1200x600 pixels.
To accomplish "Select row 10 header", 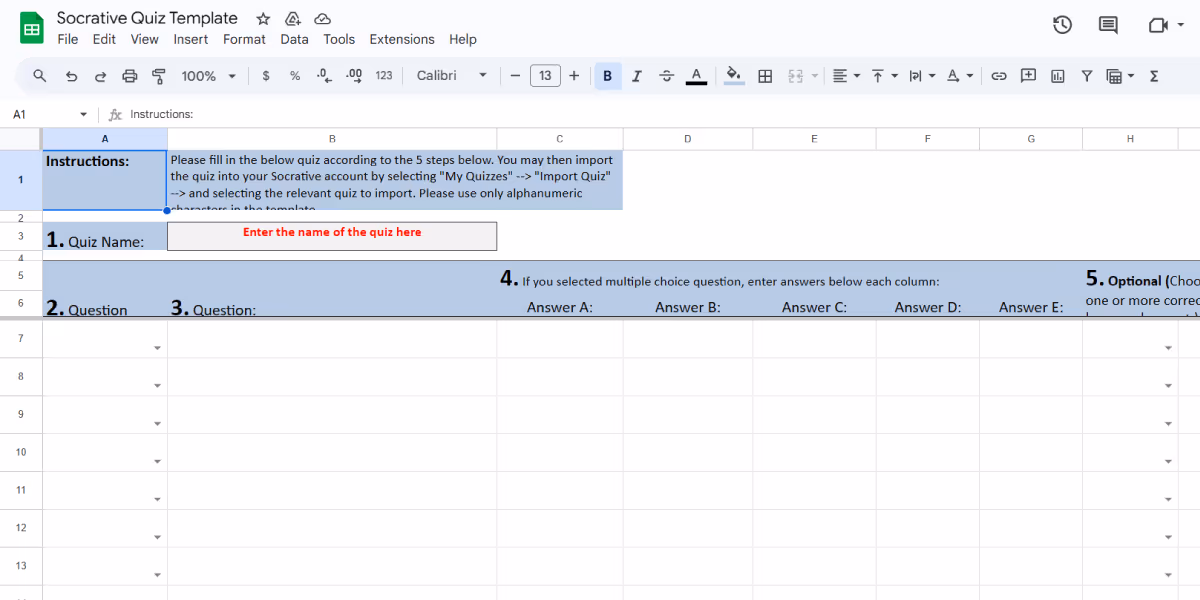I will [x=21, y=452].
